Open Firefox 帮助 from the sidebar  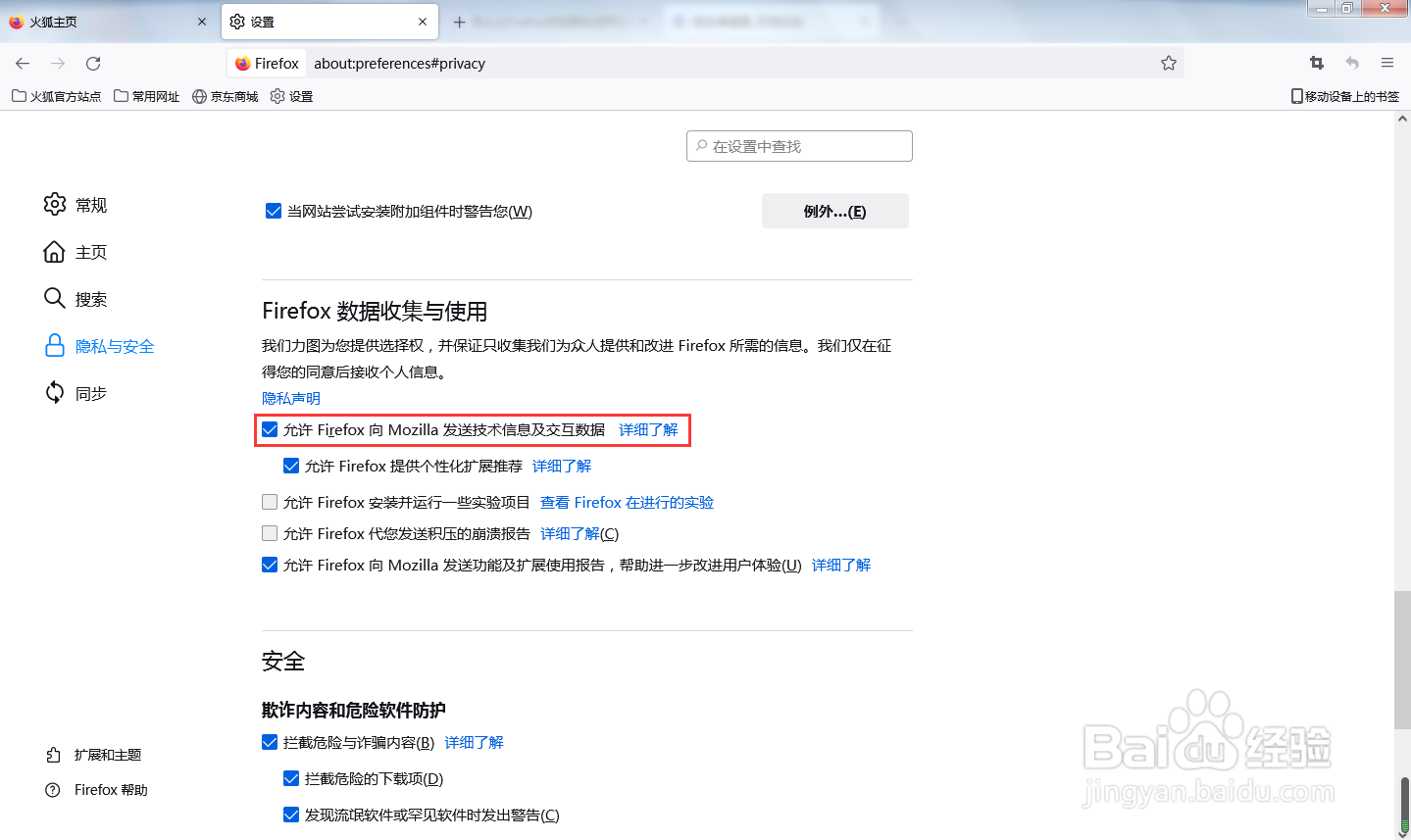(96, 790)
